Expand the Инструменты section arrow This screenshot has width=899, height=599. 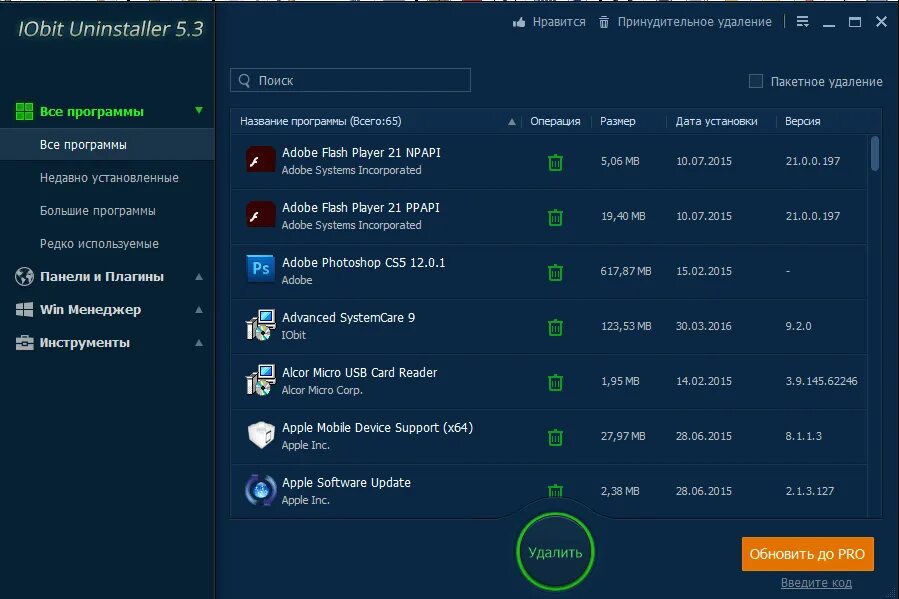pos(199,343)
